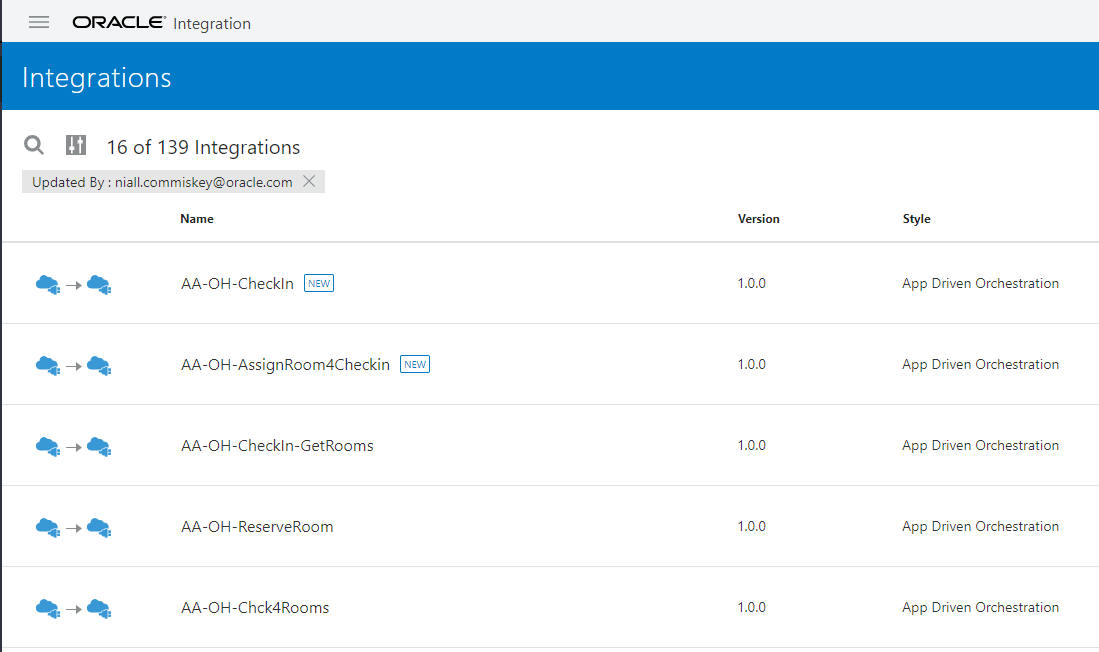The width and height of the screenshot is (1099, 652).
Task: Click the source cloud icon for AA-OH-ReserveRoom
Action: (47, 527)
